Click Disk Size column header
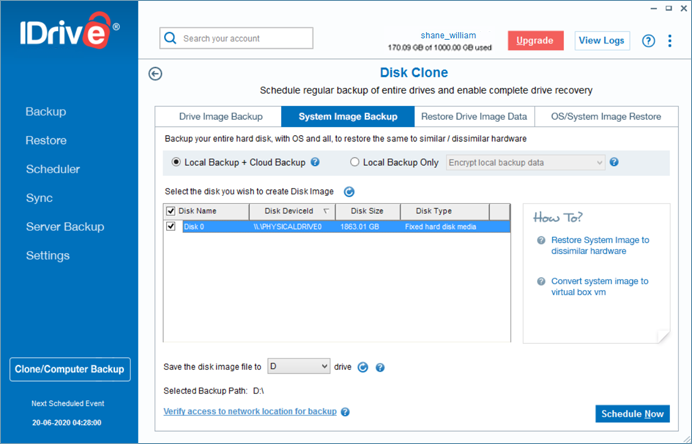The width and height of the screenshot is (692, 444). [367, 211]
